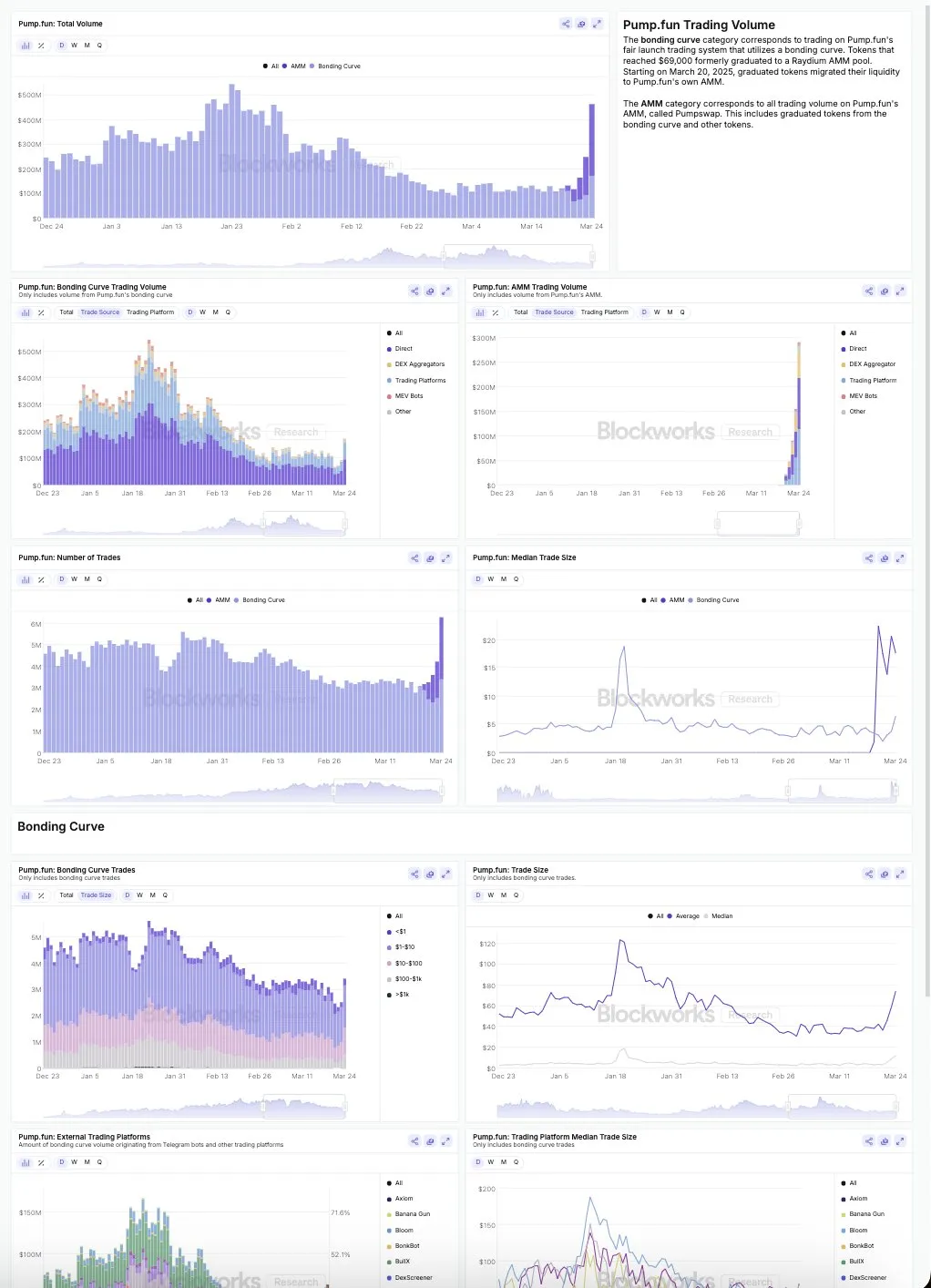931x1288 pixels.
Task: Toggle >$1k series in Bonding Curve Trades legend
Action: click(399, 995)
